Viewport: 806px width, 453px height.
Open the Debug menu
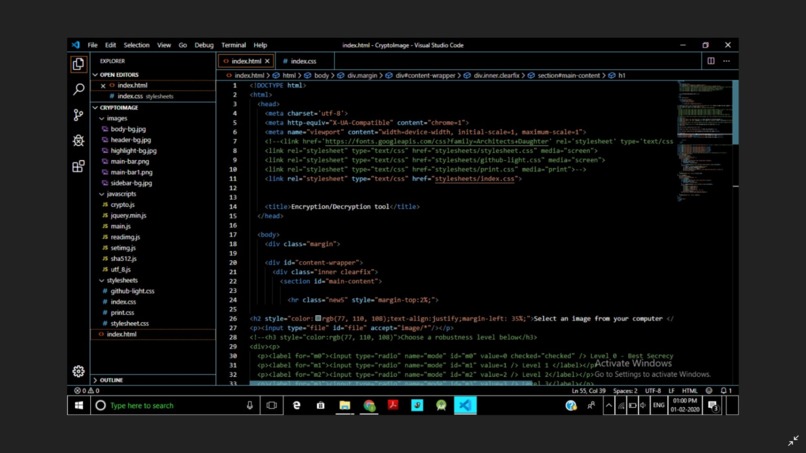point(204,45)
